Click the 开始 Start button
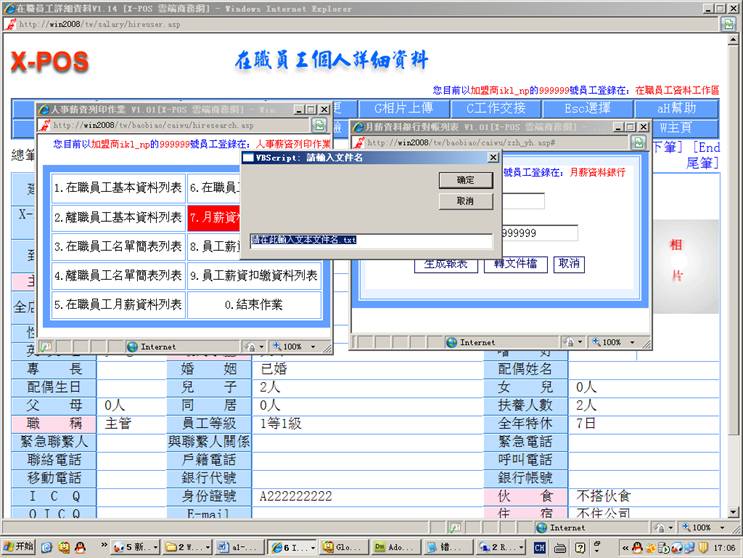Image resolution: width=743 pixels, height=558 pixels. point(18,547)
